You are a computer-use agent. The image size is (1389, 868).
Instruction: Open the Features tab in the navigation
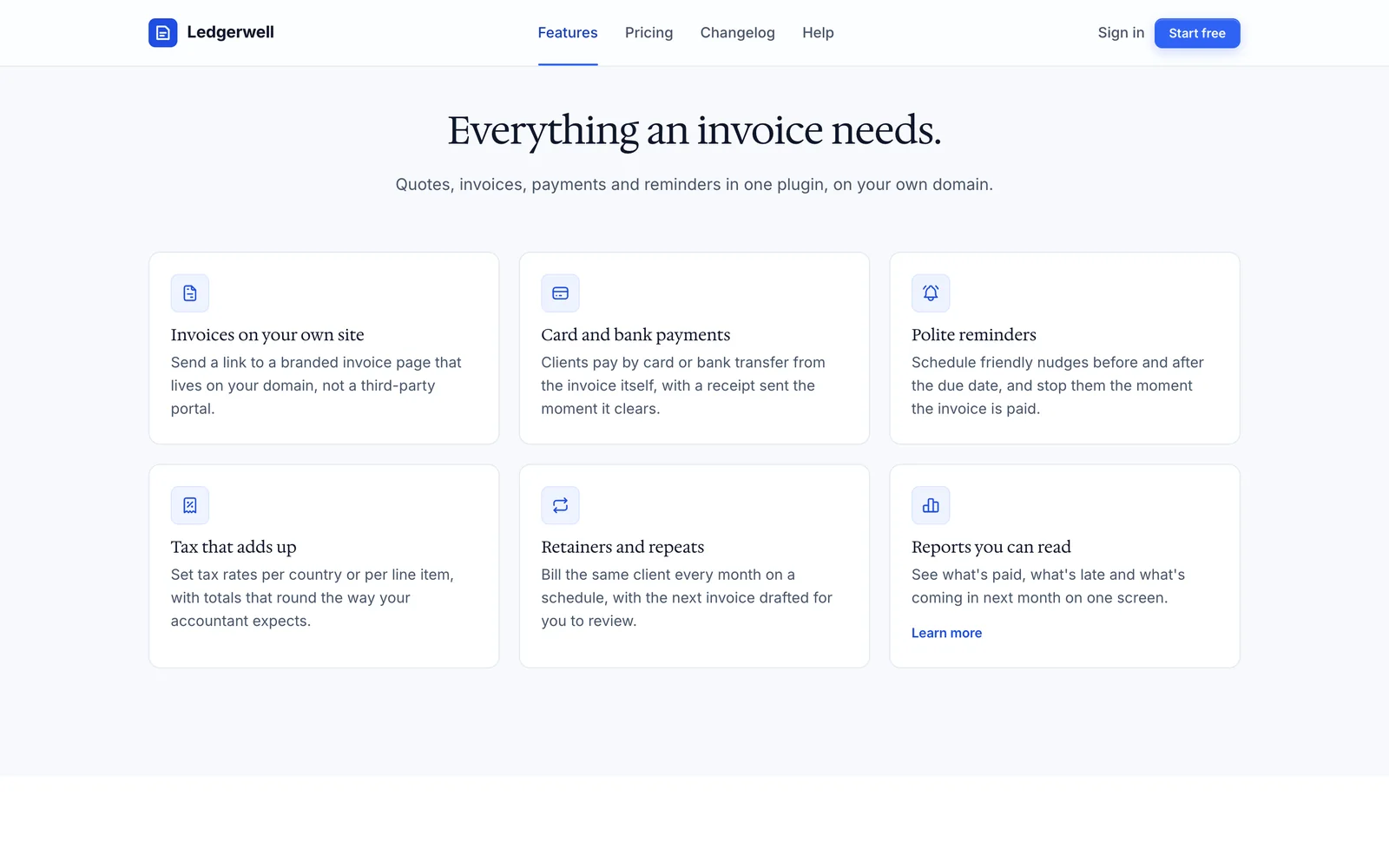[x=568, y=33]
